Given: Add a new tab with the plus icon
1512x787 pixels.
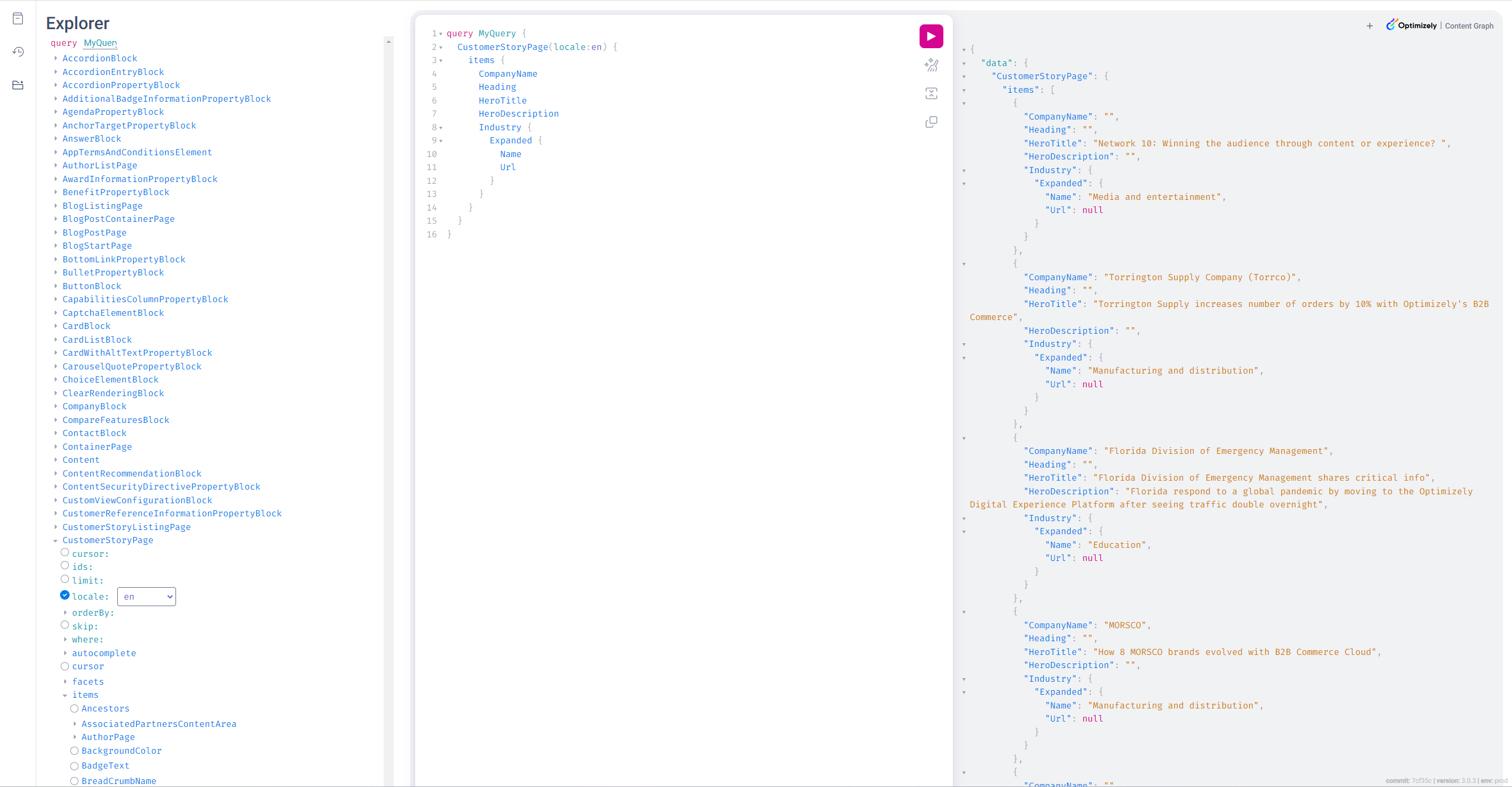Looking at the screenshot, I should (x=1369, y=26).
